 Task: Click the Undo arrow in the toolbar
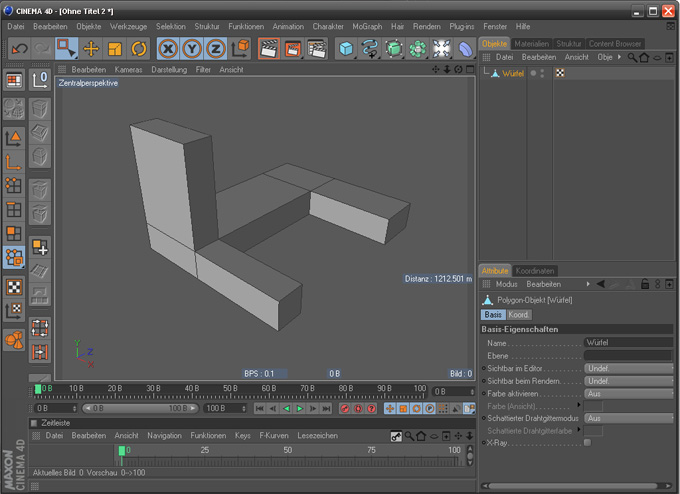point(19,48)
